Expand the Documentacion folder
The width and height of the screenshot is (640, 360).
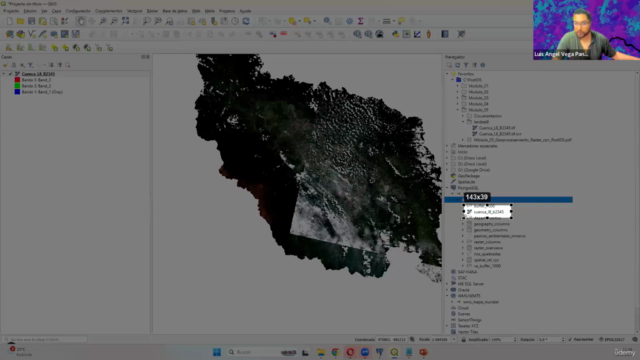[463, 116]
